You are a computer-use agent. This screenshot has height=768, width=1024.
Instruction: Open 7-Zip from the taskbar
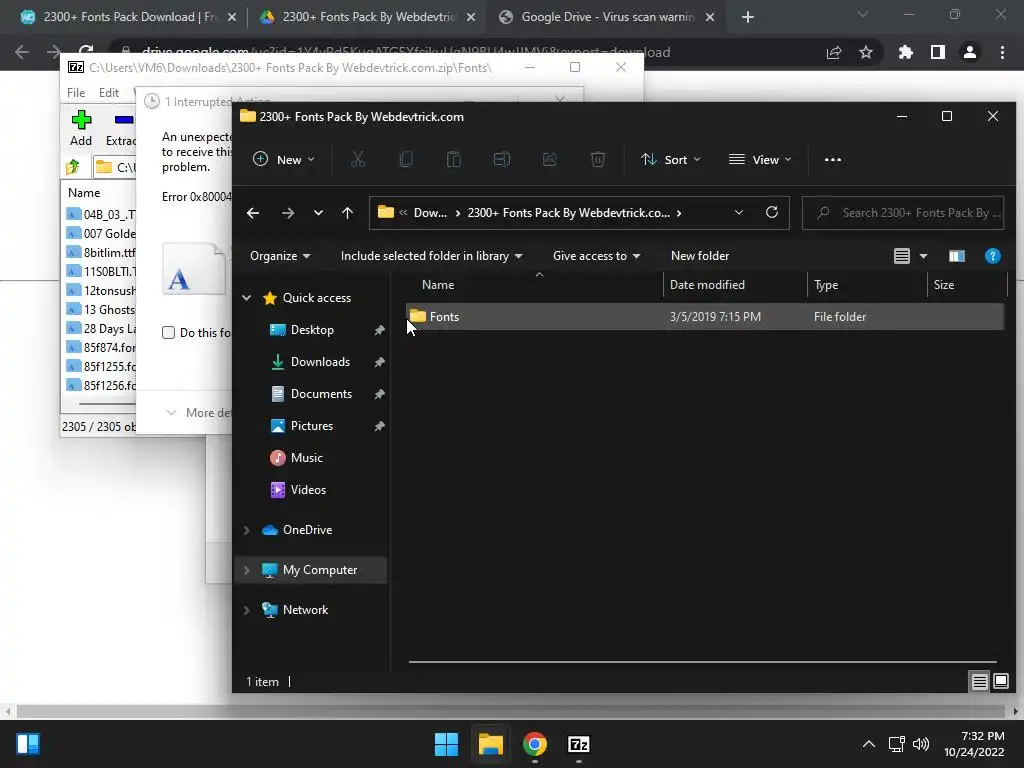(579, 744)
